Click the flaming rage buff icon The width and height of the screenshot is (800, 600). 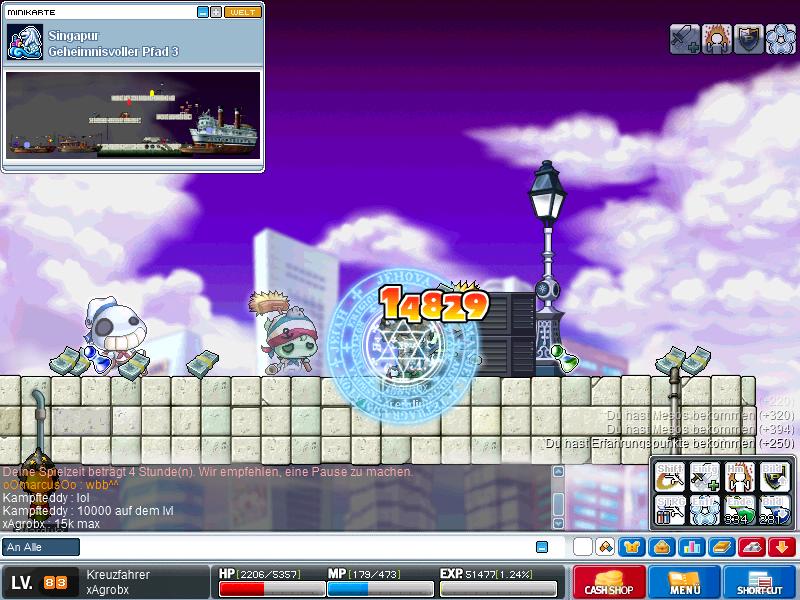pos(716,40)
